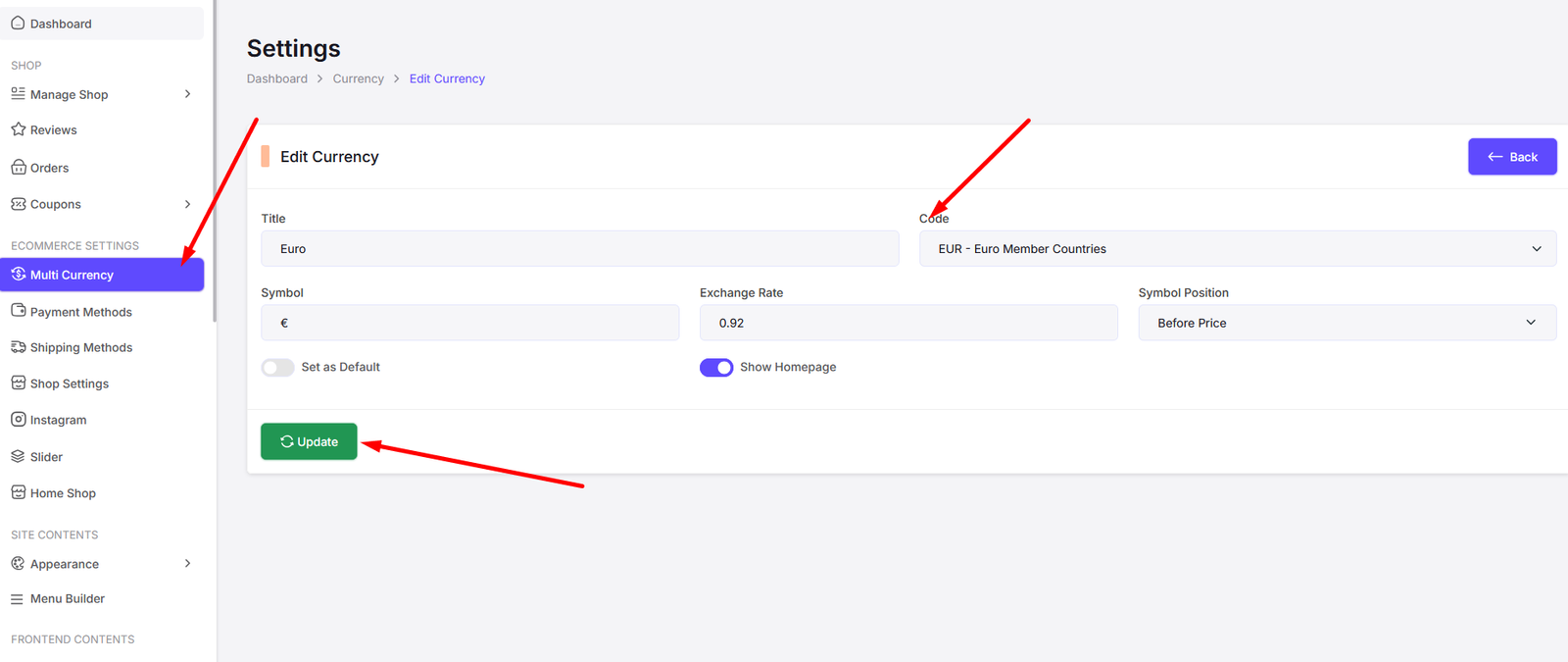Enable the Set as Default toggle
Image resolution: width=1568 pixels, height=662 pixels.
[277, 368]
